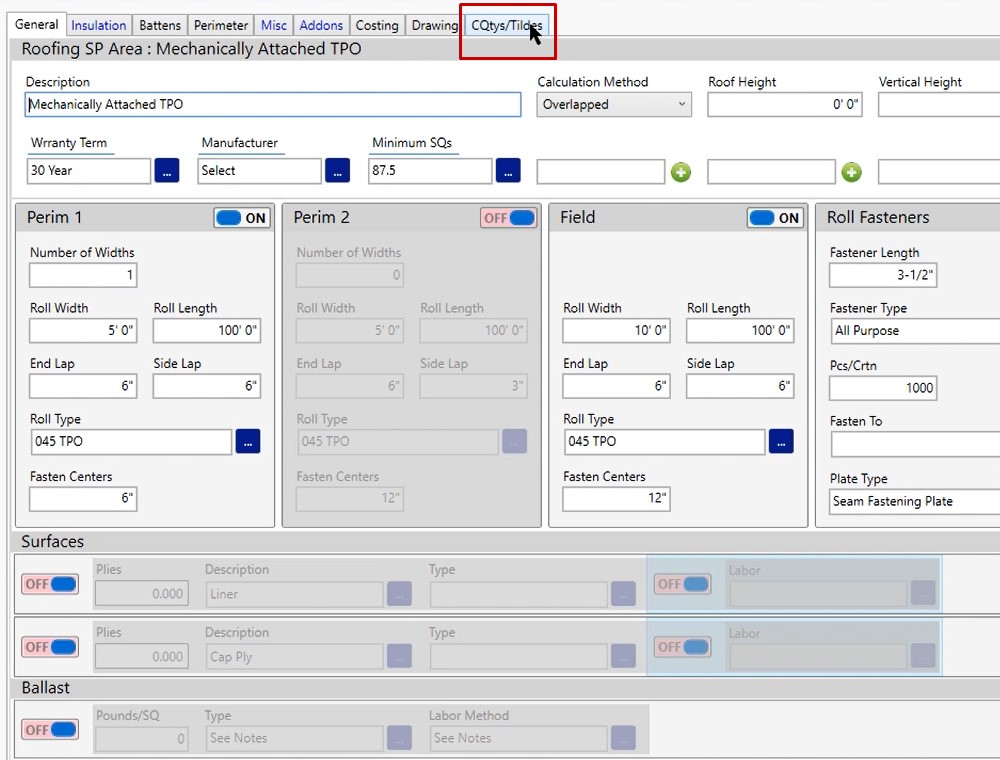Image resolution: width=1000 pixels, height=760 pixels.
Task: Click the Manufacturer browse ellipsis button
Action: click(337, 171)
